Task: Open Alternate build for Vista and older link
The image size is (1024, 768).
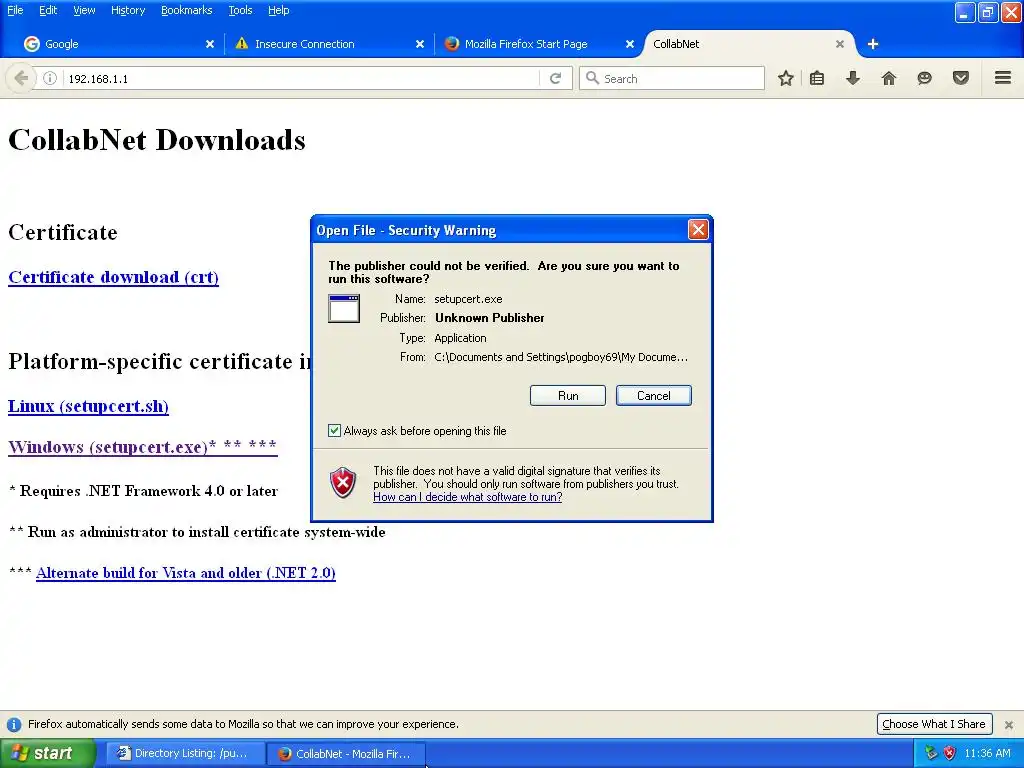Action: 185,573
